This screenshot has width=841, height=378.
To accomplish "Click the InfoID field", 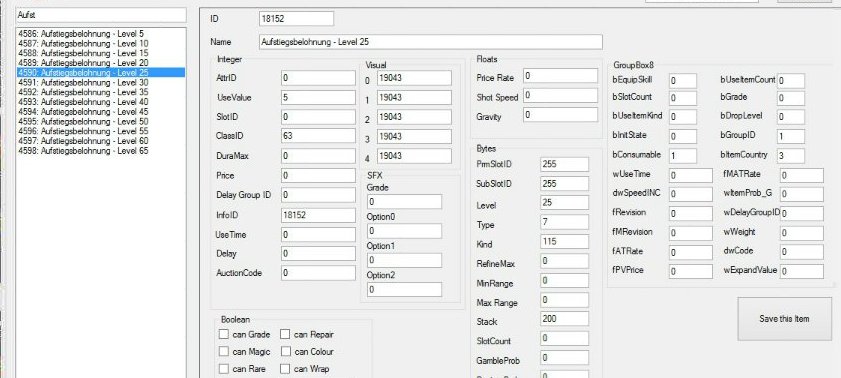I will (318, 215).
